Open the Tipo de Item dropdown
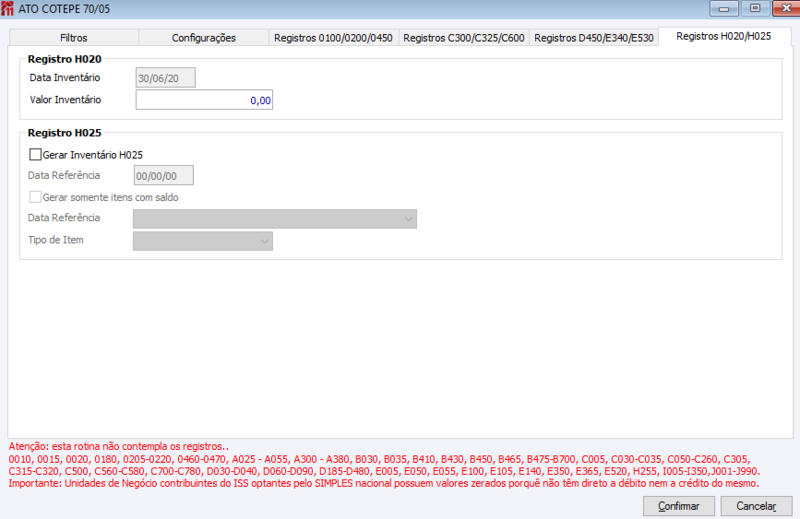Screen dimensions: 800x519 (203, 241)
